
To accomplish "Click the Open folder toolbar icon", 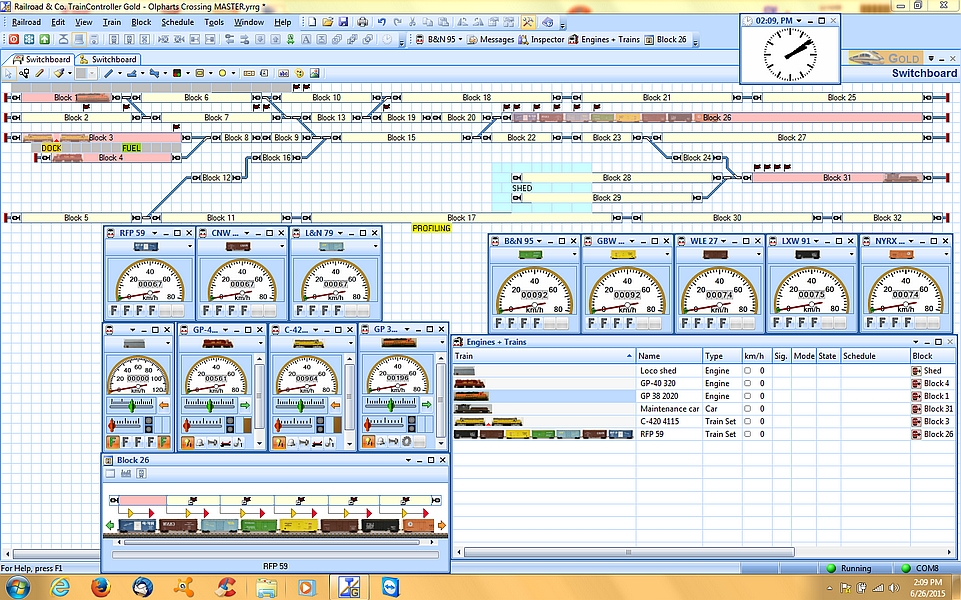I will 328,22.
